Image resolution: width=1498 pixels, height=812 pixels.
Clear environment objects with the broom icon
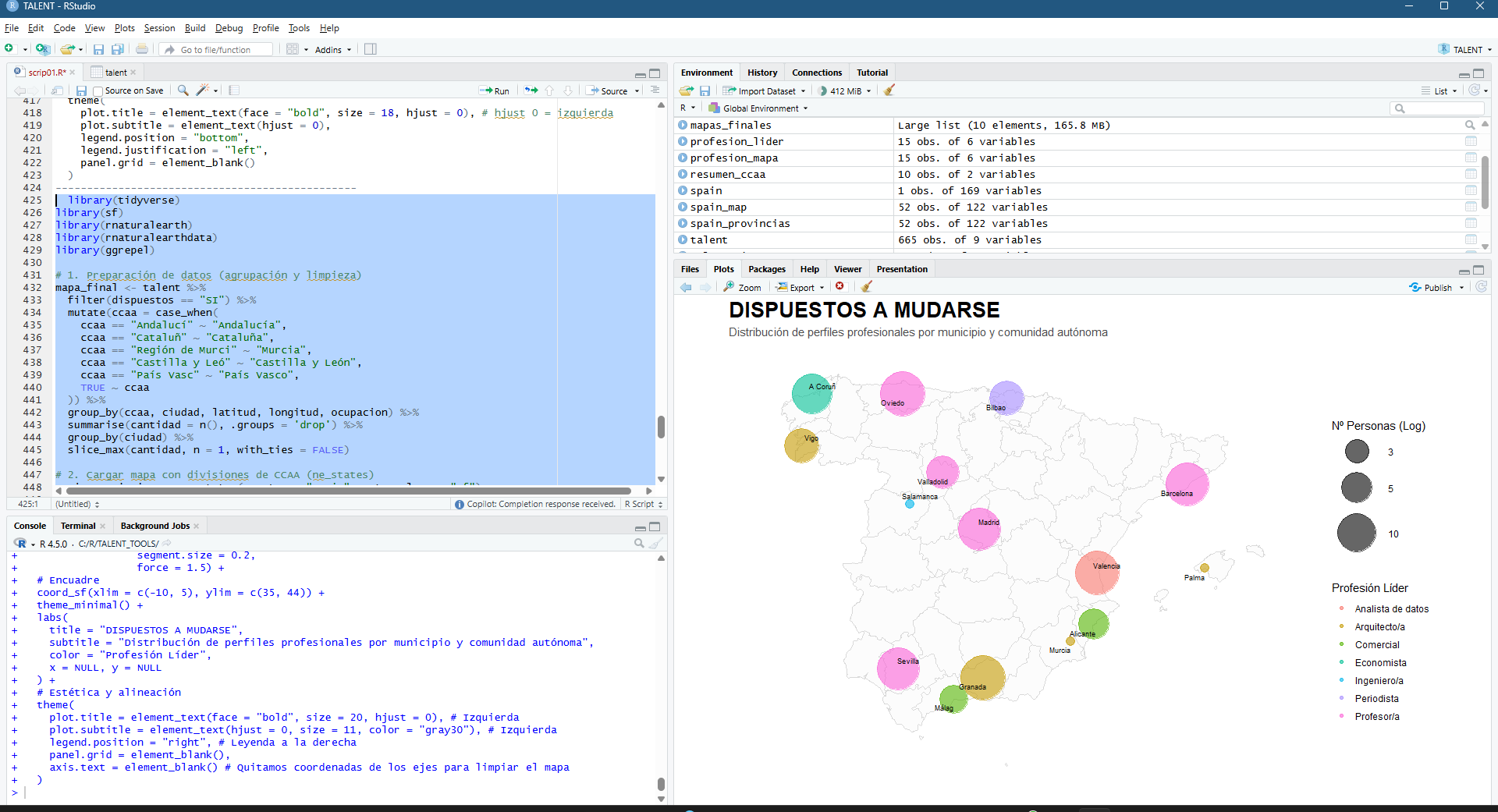tap(889, 90)
